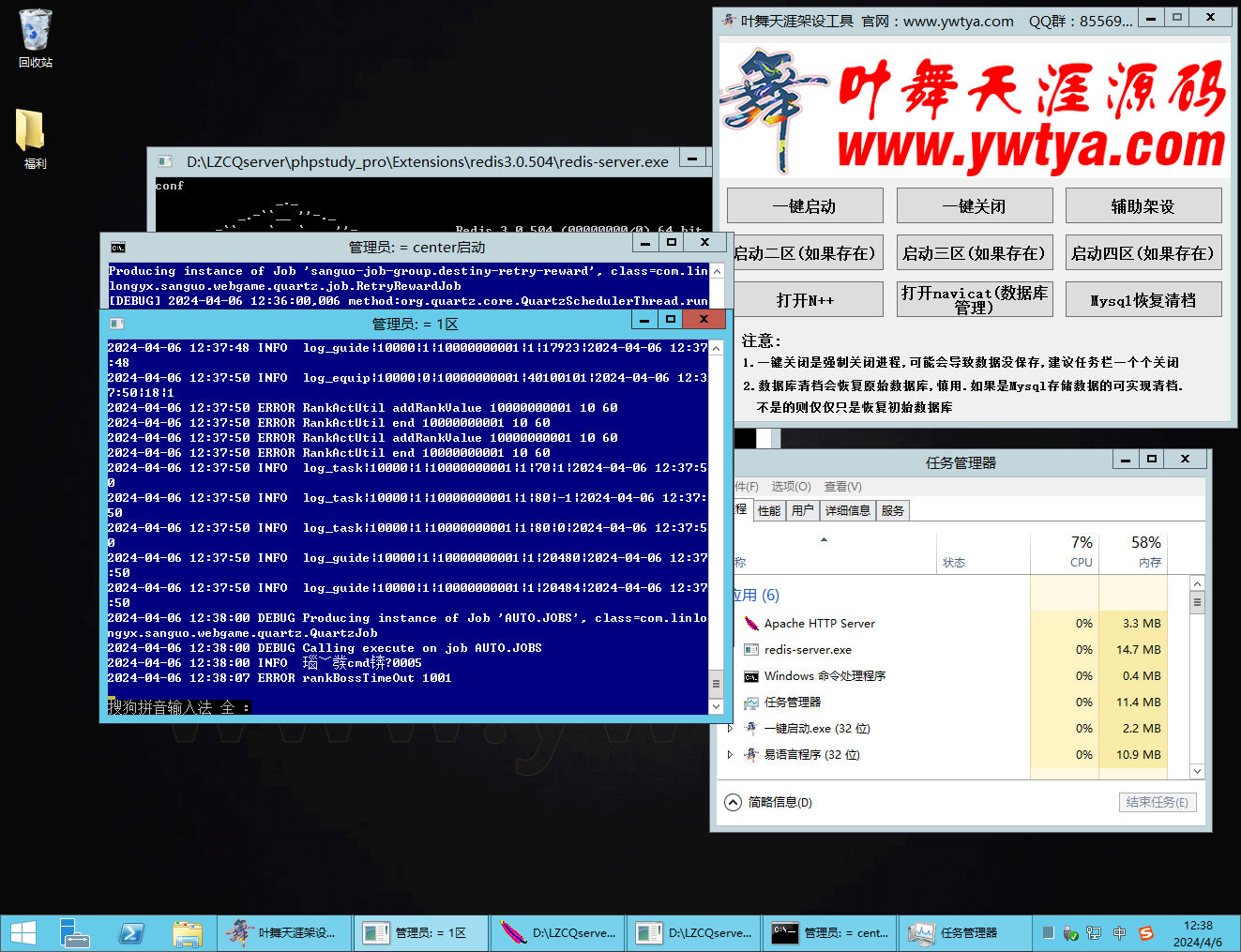
Task: Select the 14.7 MB memory value
Action: click(1139, 650)
